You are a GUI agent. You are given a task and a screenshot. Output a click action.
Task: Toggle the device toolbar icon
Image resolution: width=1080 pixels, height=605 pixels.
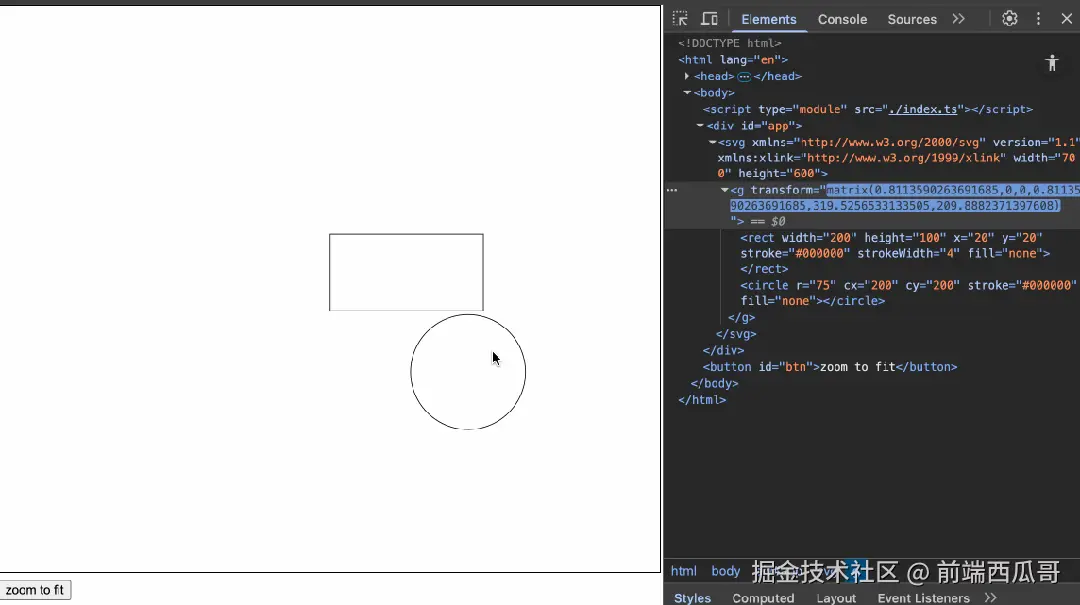[x=709, y=19]
